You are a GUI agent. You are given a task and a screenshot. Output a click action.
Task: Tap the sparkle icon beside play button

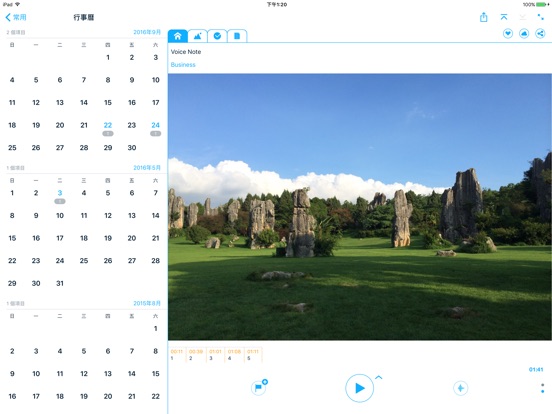point(460,388)
